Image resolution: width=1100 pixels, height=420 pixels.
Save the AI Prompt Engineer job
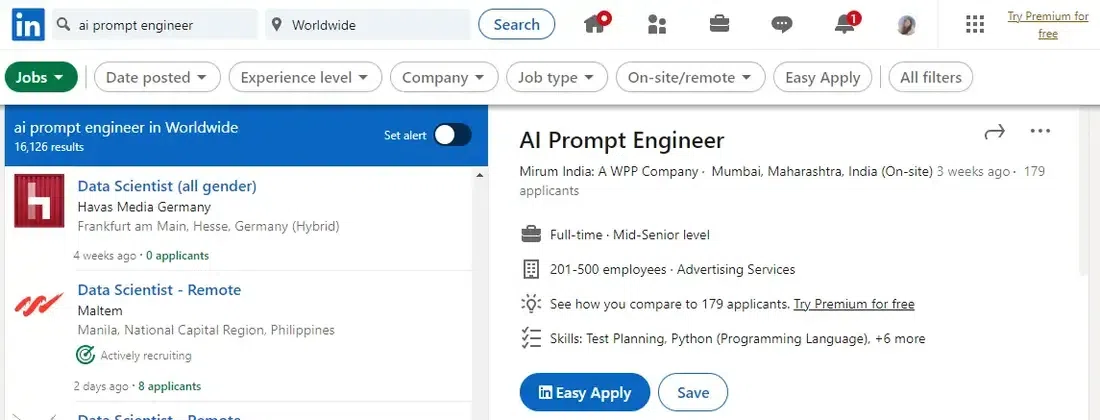tap(693, 393)
